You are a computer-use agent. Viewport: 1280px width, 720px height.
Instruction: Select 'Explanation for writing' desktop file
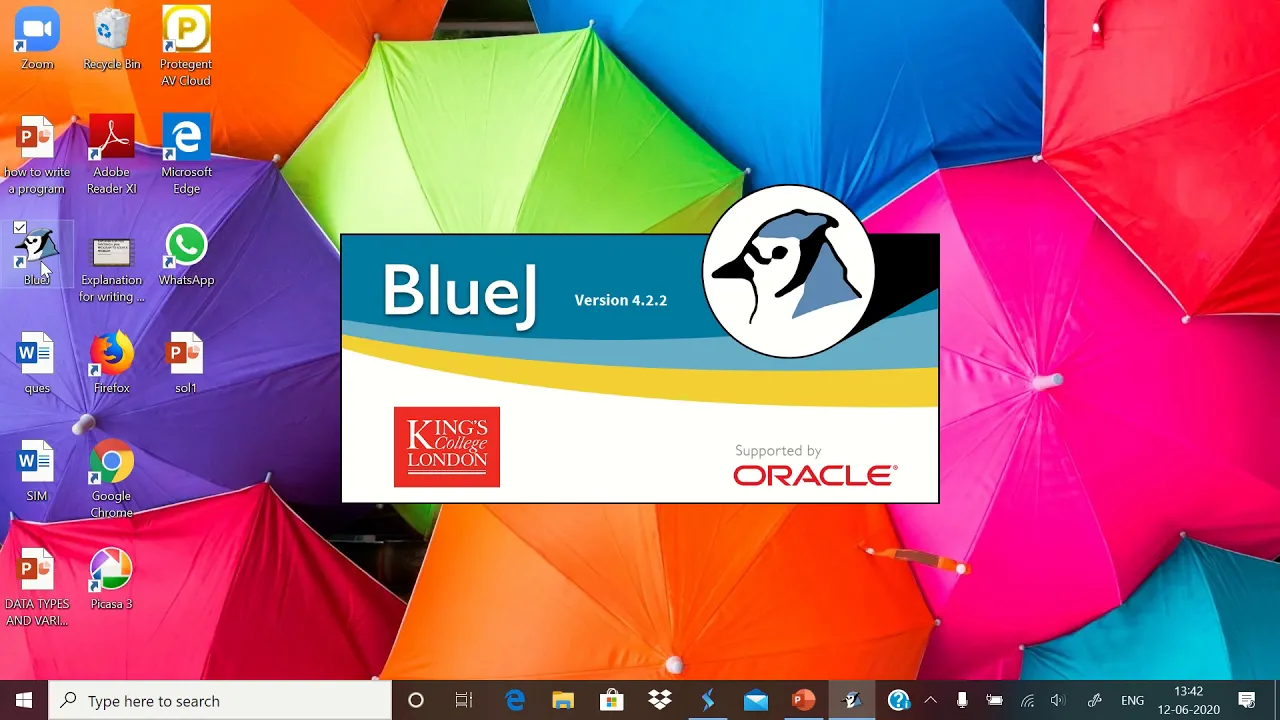[x=112, y=268]
